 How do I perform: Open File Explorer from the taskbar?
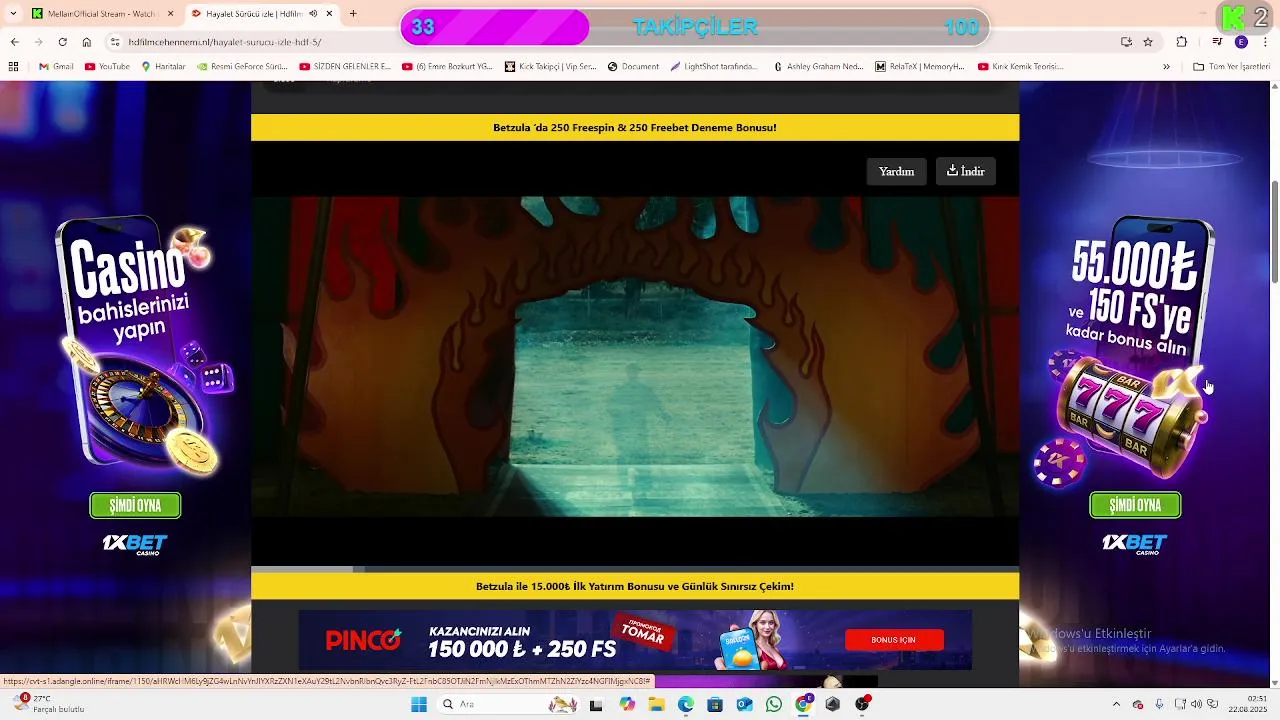656,704
